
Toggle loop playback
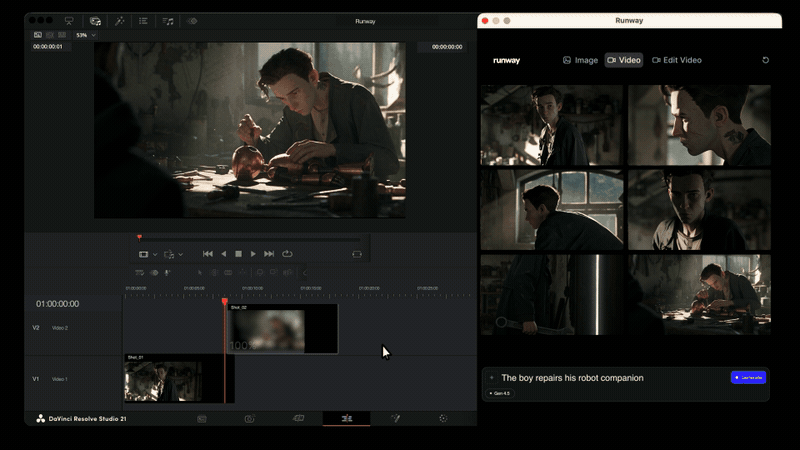[x=287, y=254]
